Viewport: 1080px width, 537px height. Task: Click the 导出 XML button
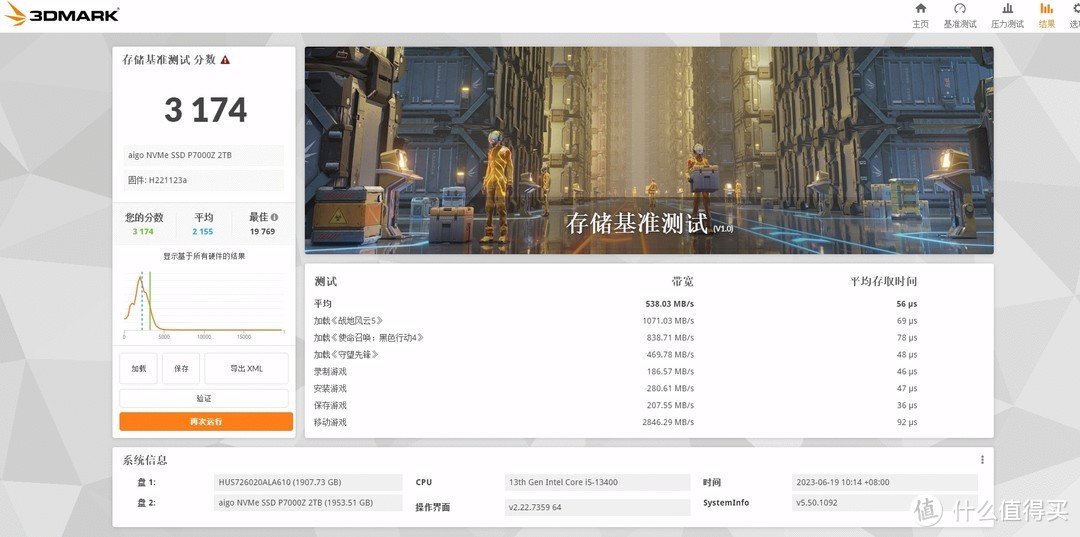point(247,368)
